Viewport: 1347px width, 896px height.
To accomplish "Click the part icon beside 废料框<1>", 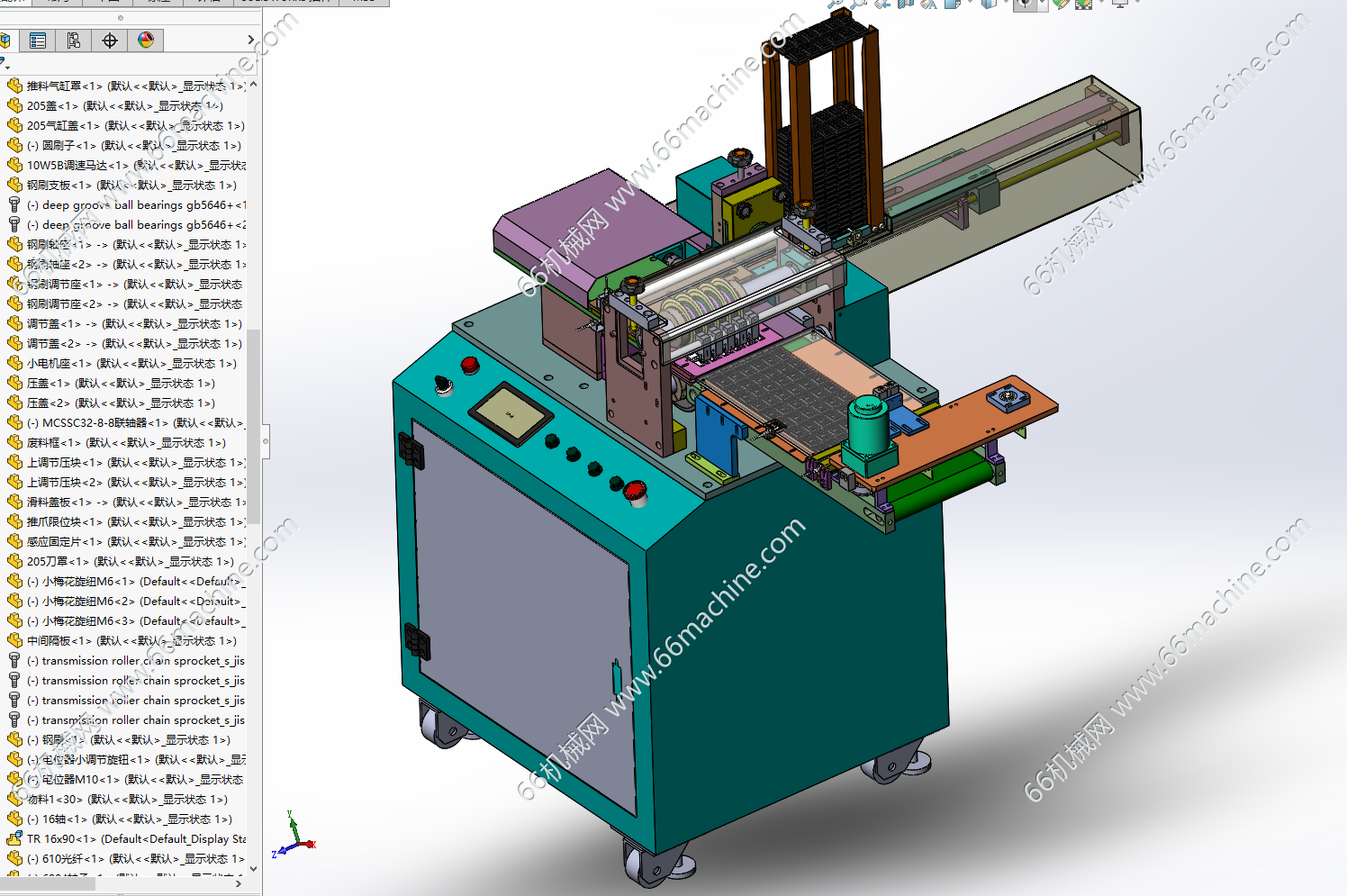I will [x=14, y=443].
